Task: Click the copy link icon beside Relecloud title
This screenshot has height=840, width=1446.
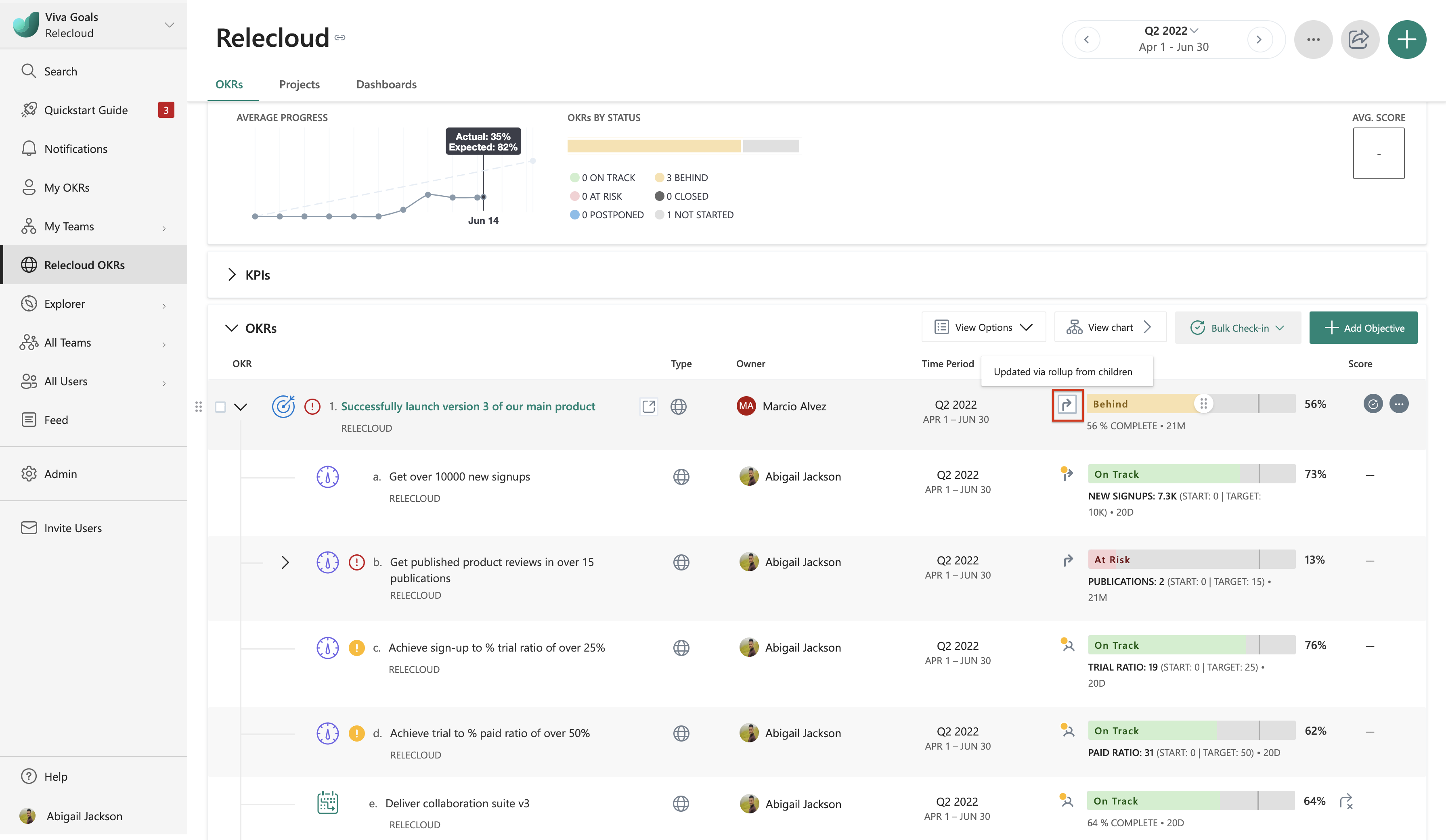Action: coord(340,38)
